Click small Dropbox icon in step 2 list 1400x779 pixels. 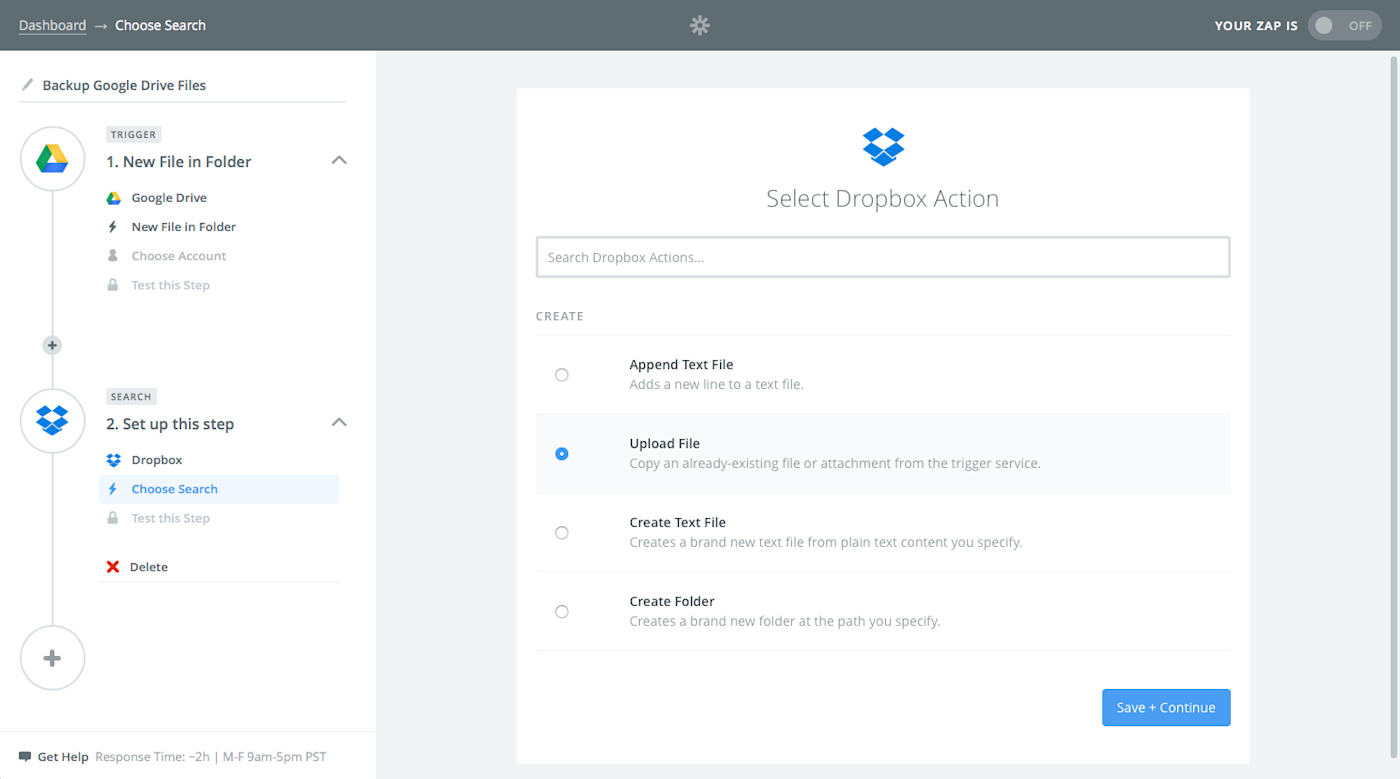[x=113, y=460]
